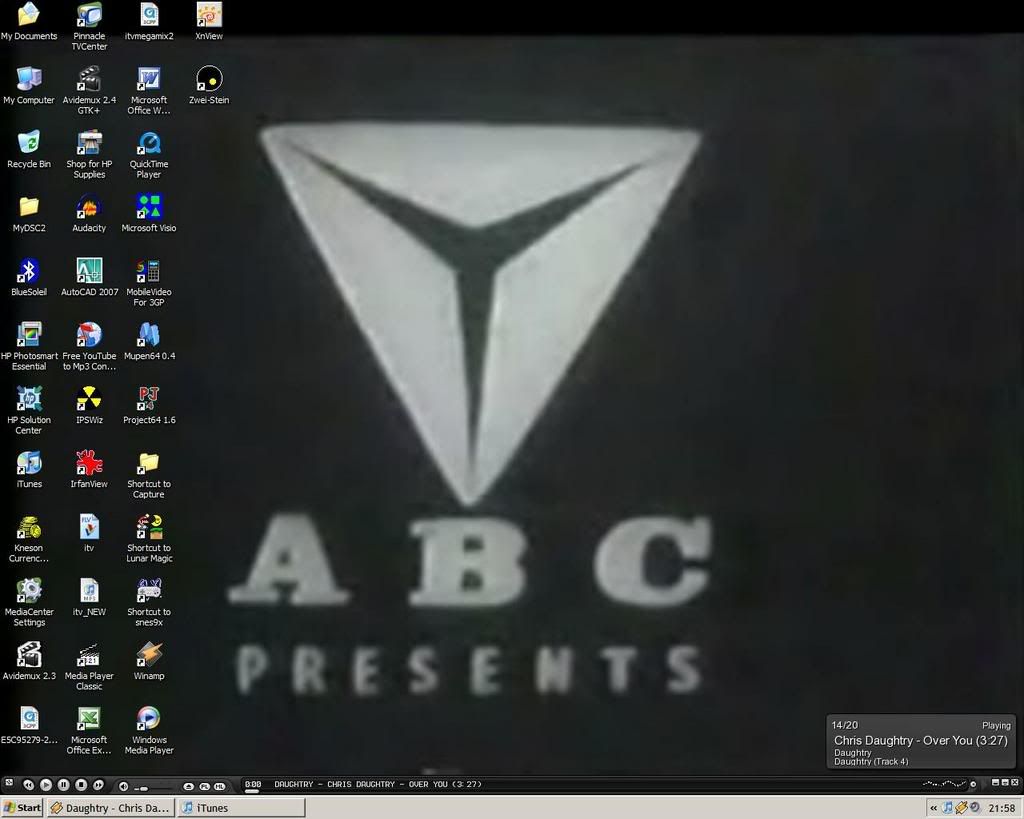This screenshot has height=819, width=1024.
Task: Launch BlueSoleil Bluetooth icon
Action: pyautogui.click(x=29, y=277)
